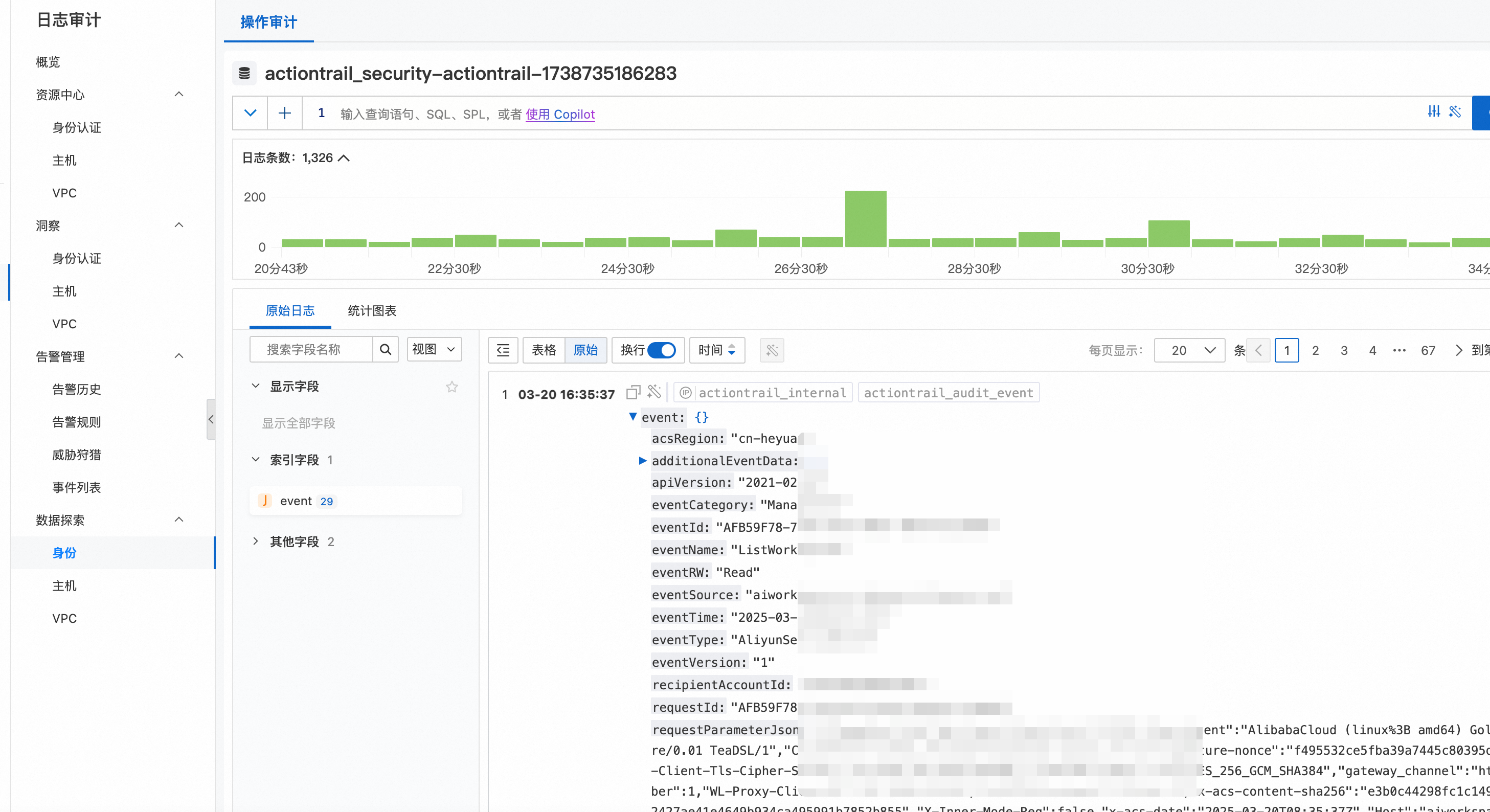Click the JSON type icon for event field
Screen dimensions: 1490x812
[x=265, y=501]
